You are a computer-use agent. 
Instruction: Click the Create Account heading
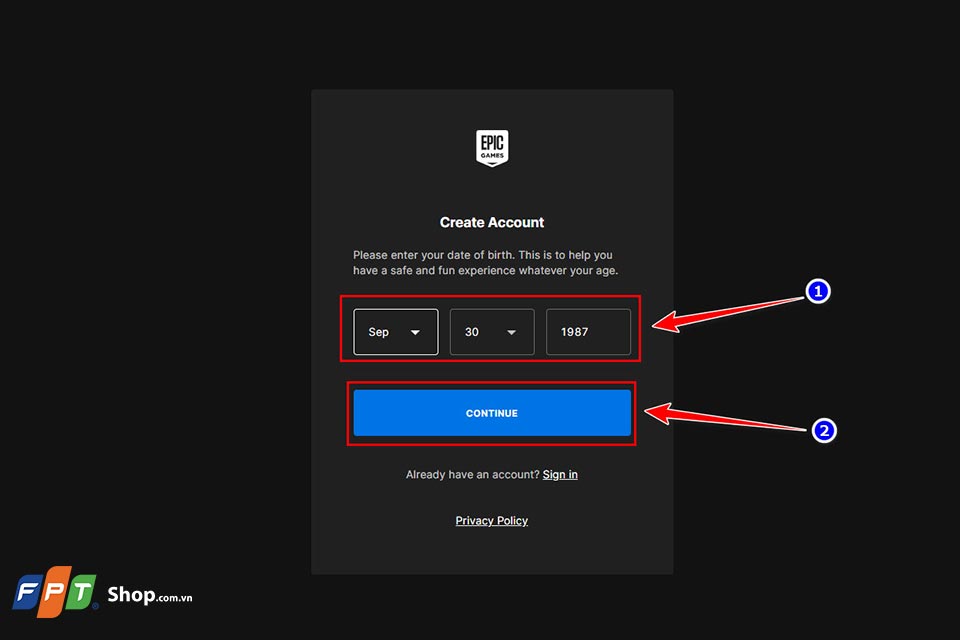click(x=492, y=222)
